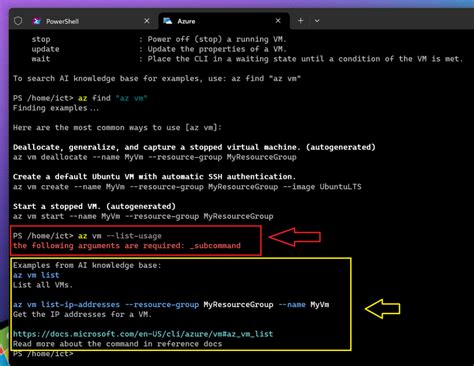Expand the new tab profile dropdown
Screen dimensions: 474x366
point(317,21)
